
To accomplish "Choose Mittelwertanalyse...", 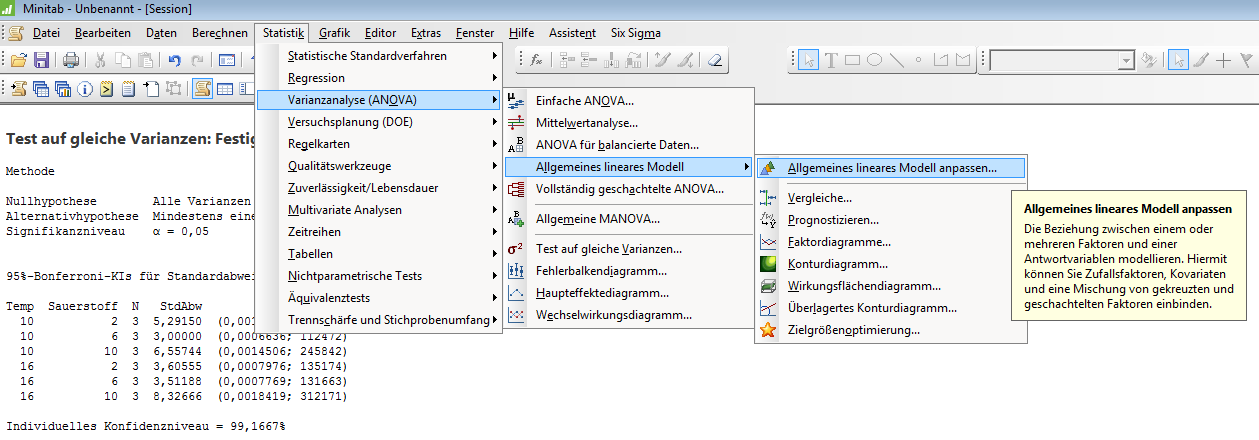I will [628, 123].
